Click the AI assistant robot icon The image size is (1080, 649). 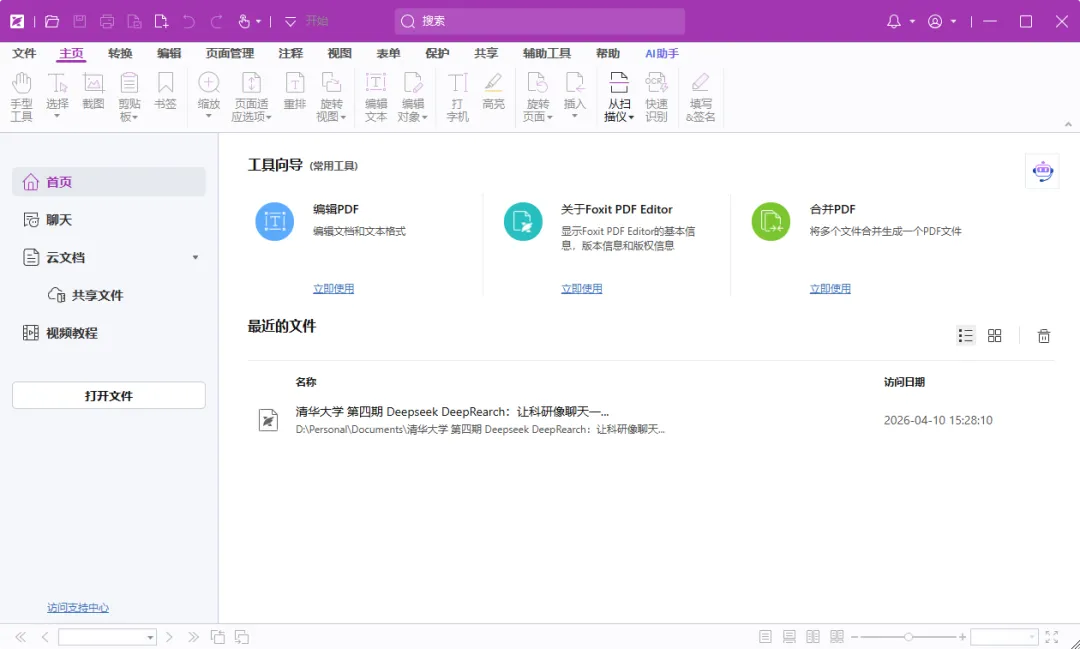(x=1042, y=170)
